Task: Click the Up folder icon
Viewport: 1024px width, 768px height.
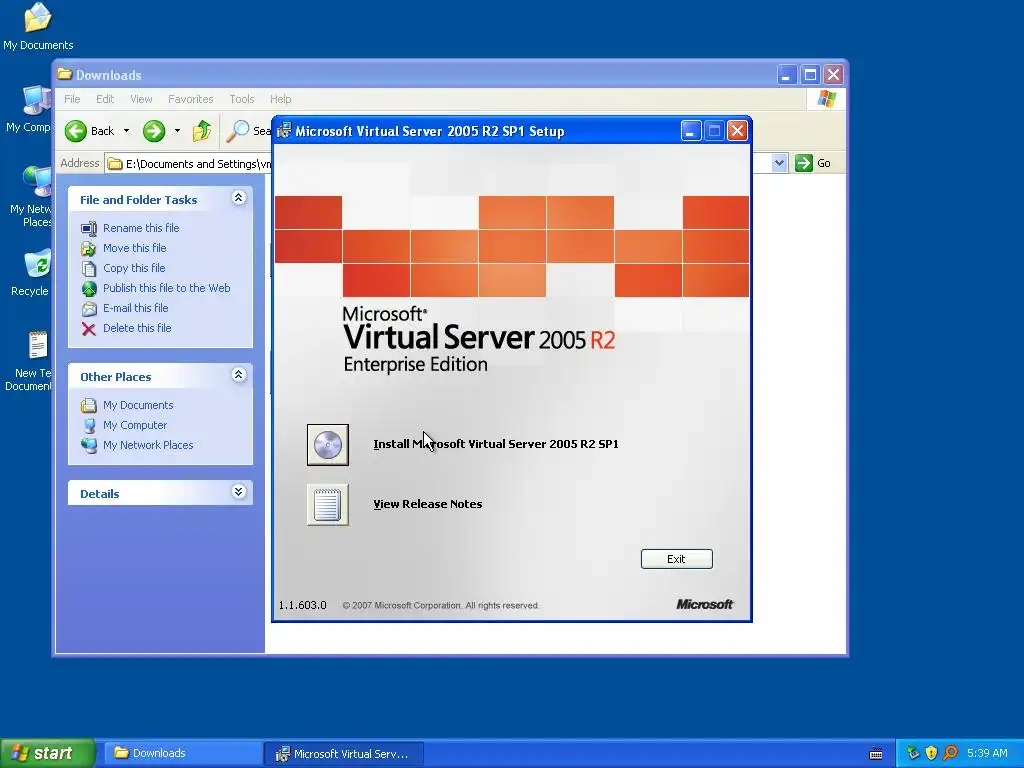Action: (202, 131)
